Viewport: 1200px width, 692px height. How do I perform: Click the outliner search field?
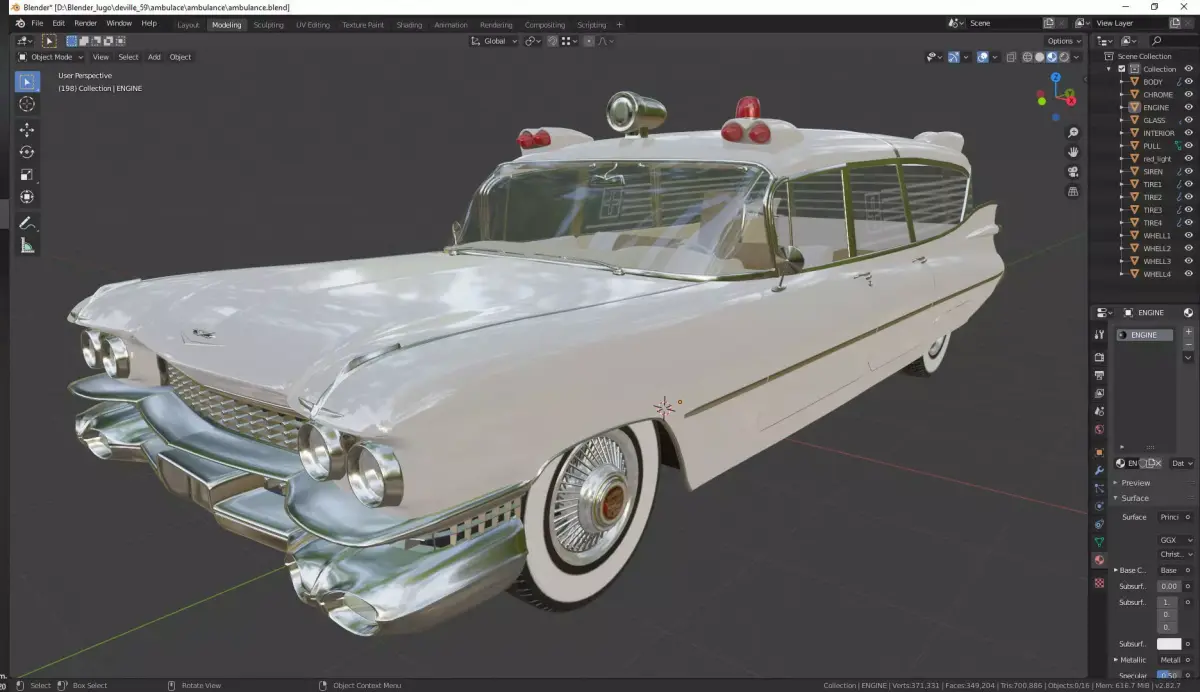(1171, 41)
